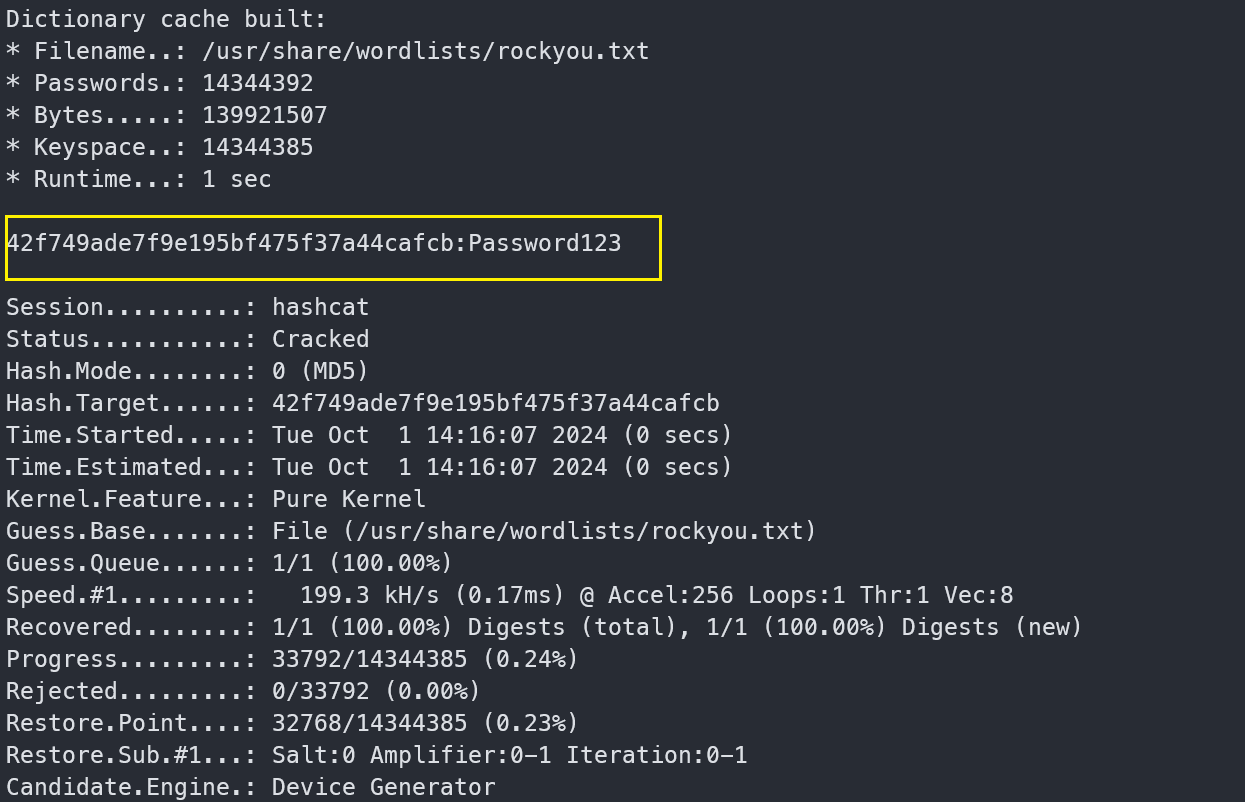Click the Status value Cracked
1245x802 pixels.
(x=320, y=339)
